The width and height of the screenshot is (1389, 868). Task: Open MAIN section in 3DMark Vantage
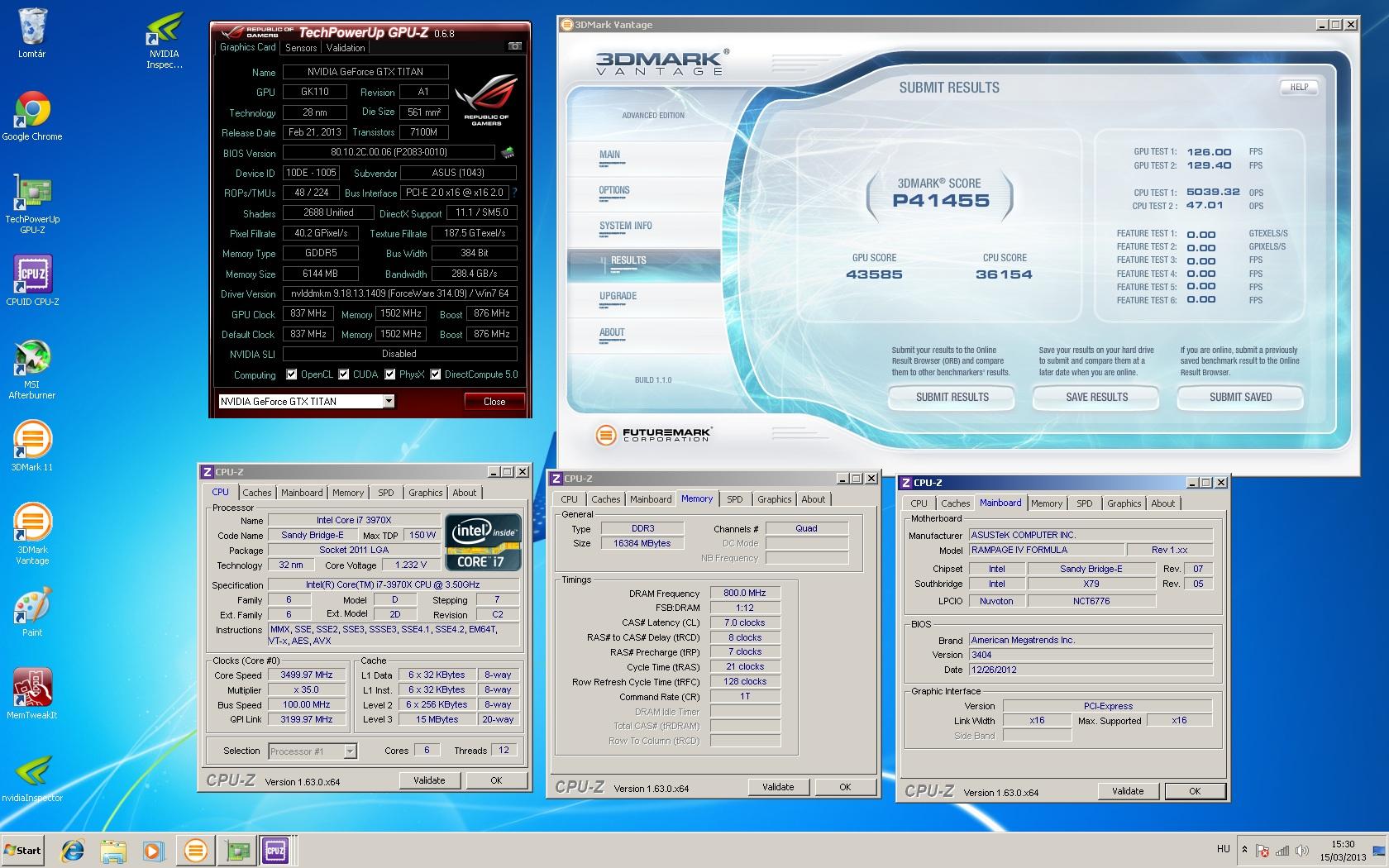click(x=610, y=155)
